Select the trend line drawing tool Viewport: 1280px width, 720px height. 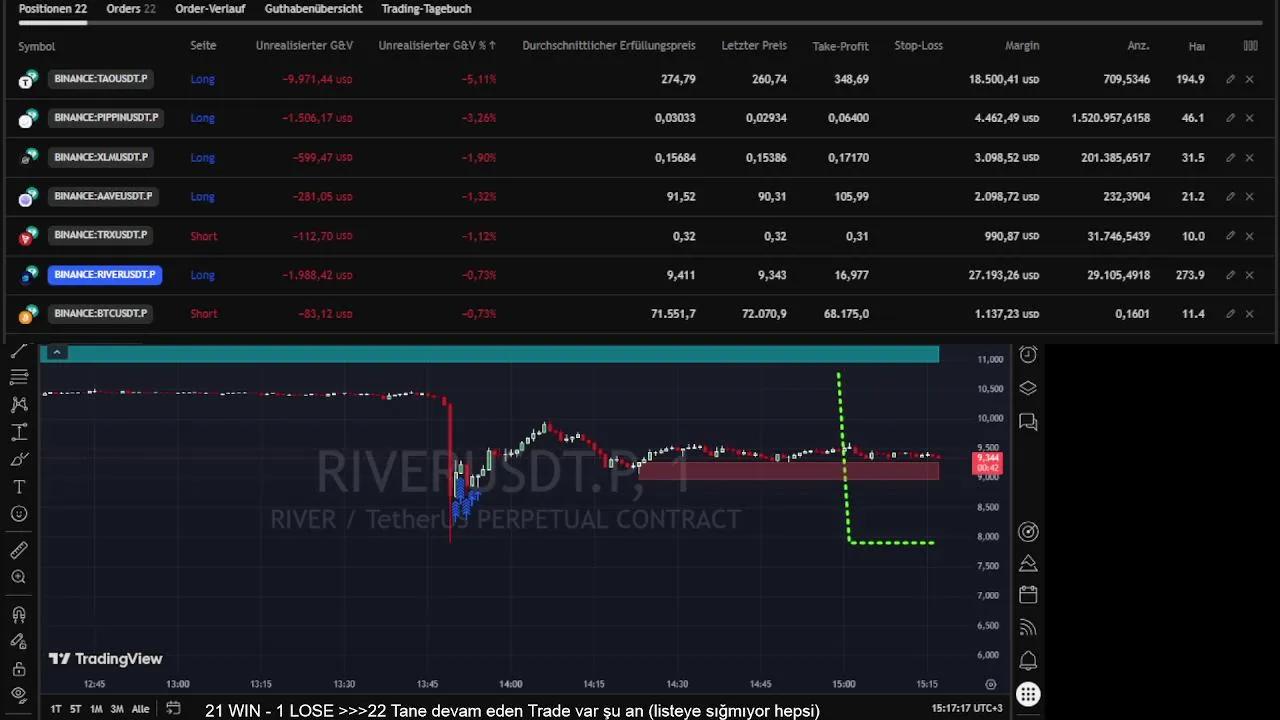tap(19, 350)
